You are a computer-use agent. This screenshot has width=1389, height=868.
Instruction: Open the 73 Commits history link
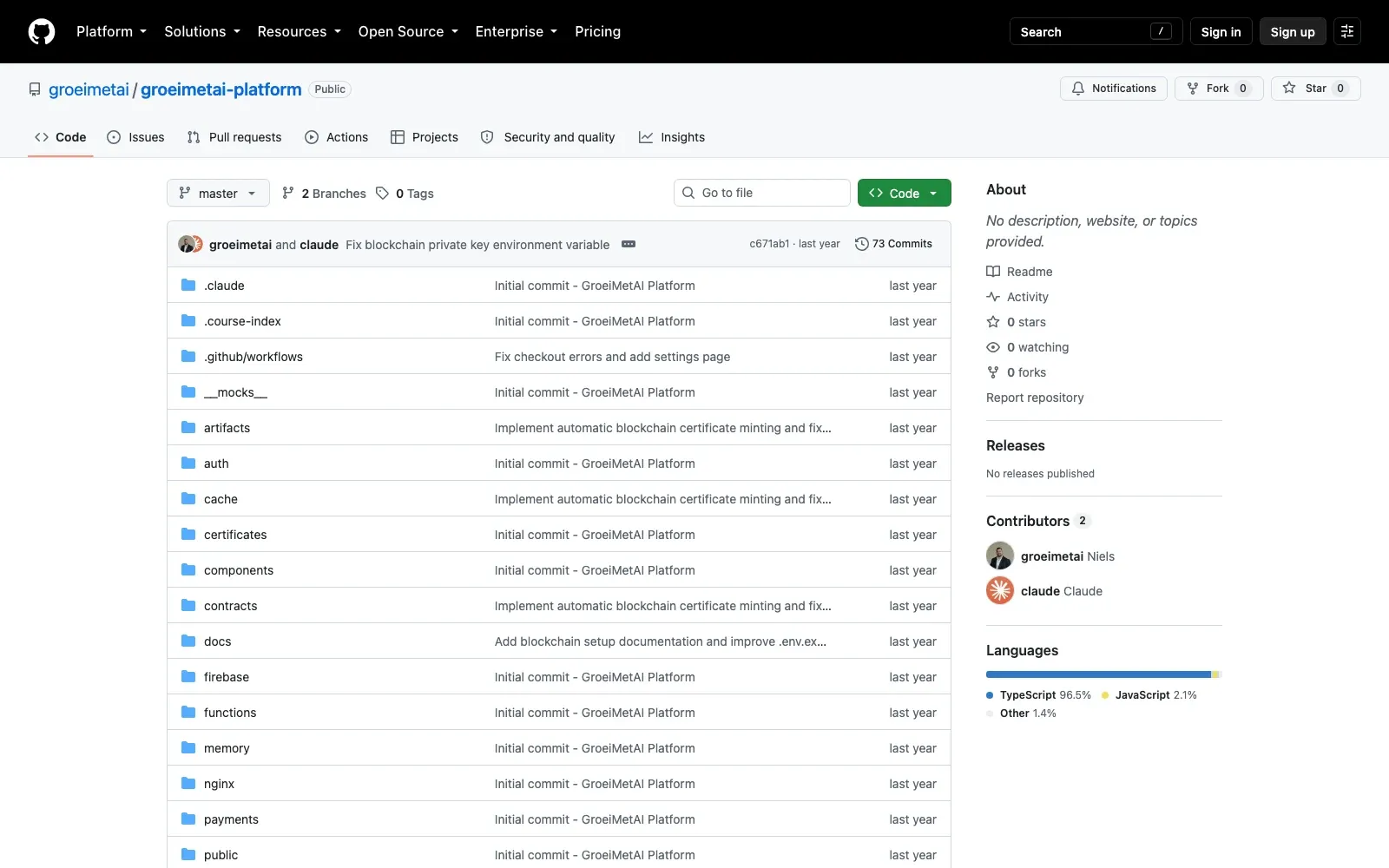pyautogui.click(x=893, y=244)
